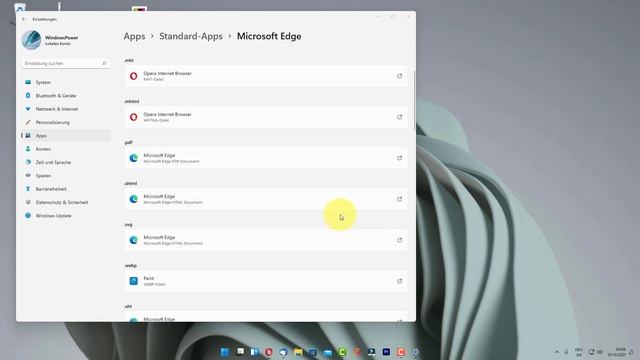Open Personalisierung settings

[66, 122]
